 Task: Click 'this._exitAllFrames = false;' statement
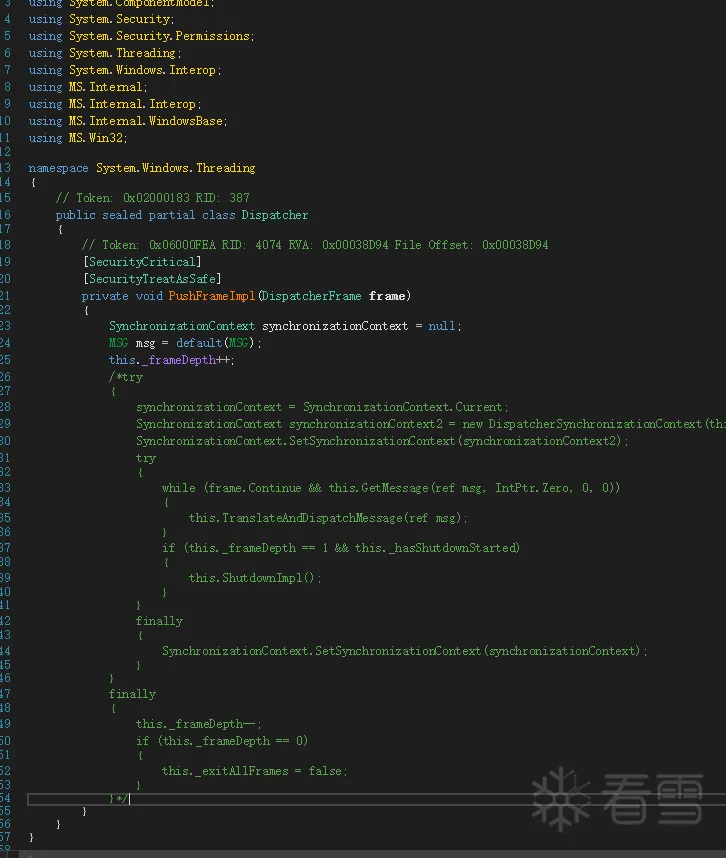(254, 771)
